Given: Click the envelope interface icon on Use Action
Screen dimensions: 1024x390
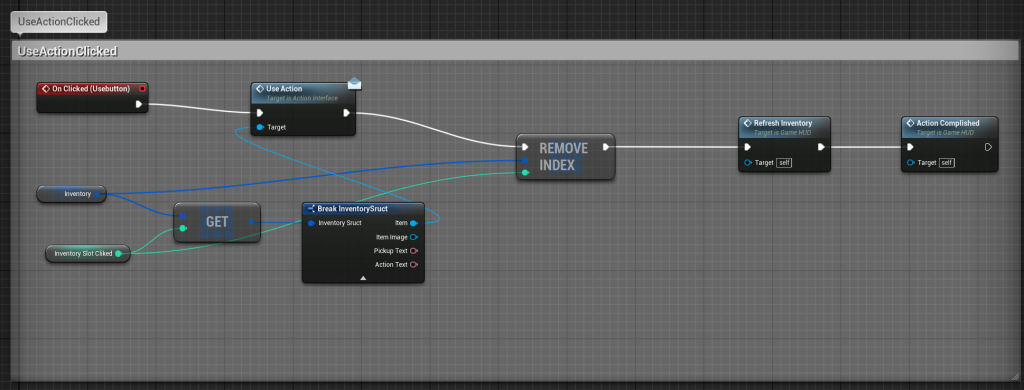Looking at the screenshot, I should pyautogui.click(x=354, y=84).
